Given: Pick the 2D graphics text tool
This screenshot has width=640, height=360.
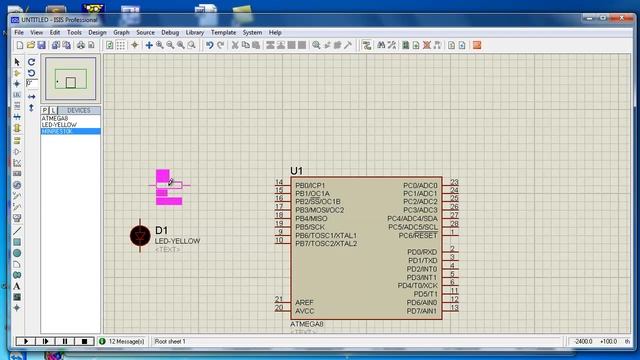Looking at the screenshot, I should (17, 286).
